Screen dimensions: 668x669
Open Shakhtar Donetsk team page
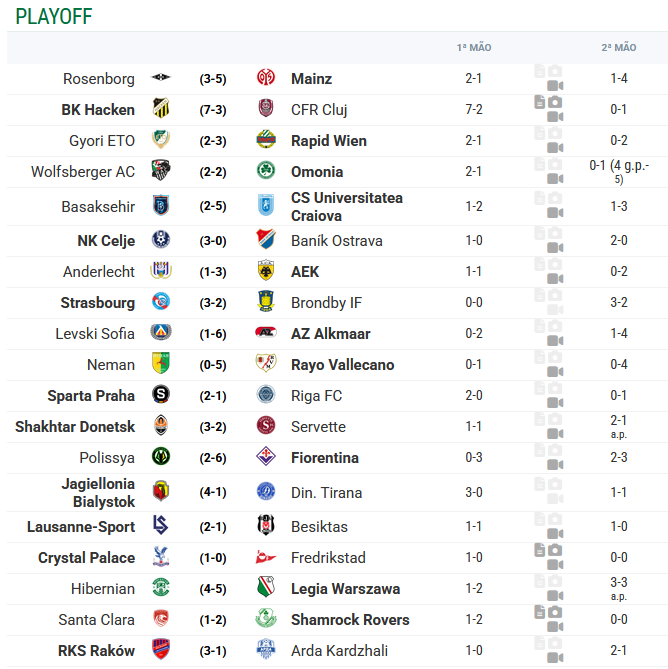coord(75,427)
